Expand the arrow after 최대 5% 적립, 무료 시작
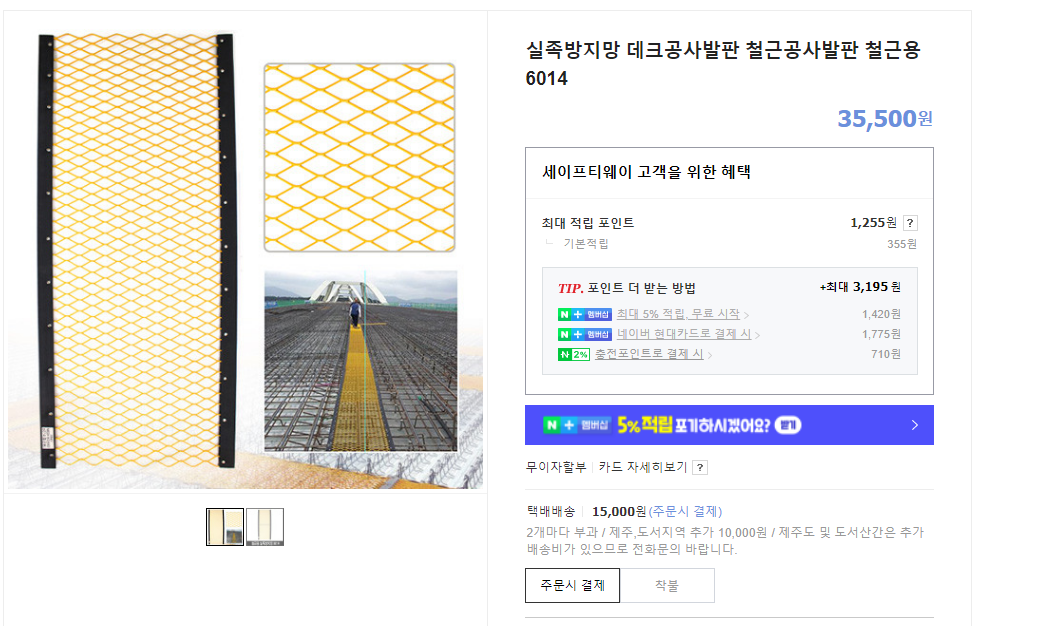Image resolution: width=1064 pixels, height=626 pixels. tap(746, 315)
